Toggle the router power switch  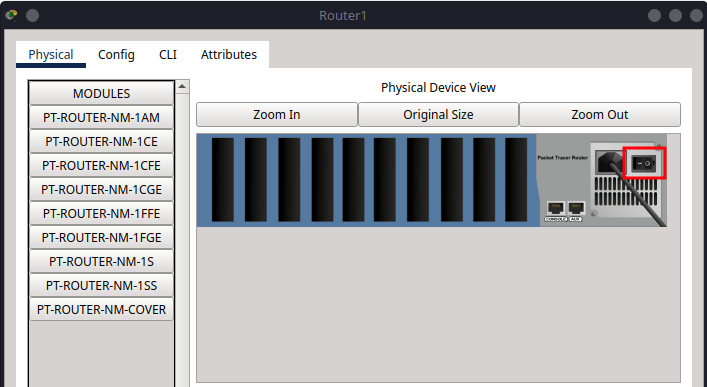click(x=644, y=163)
